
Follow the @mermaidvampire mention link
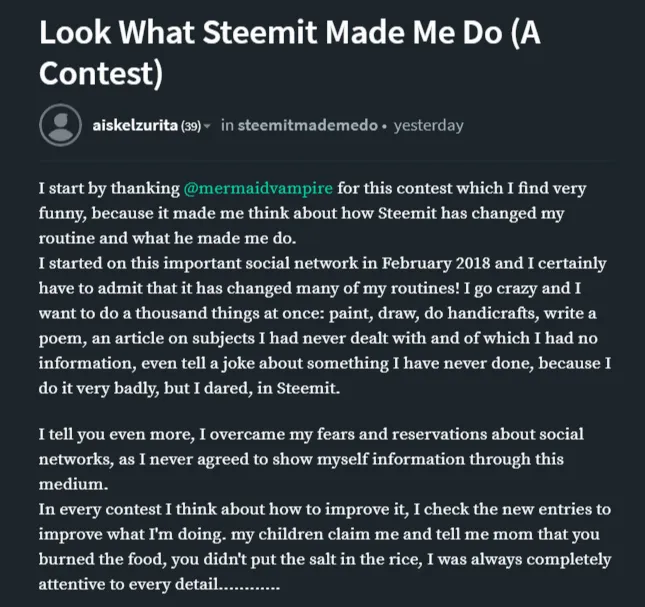tap(258, 188)
